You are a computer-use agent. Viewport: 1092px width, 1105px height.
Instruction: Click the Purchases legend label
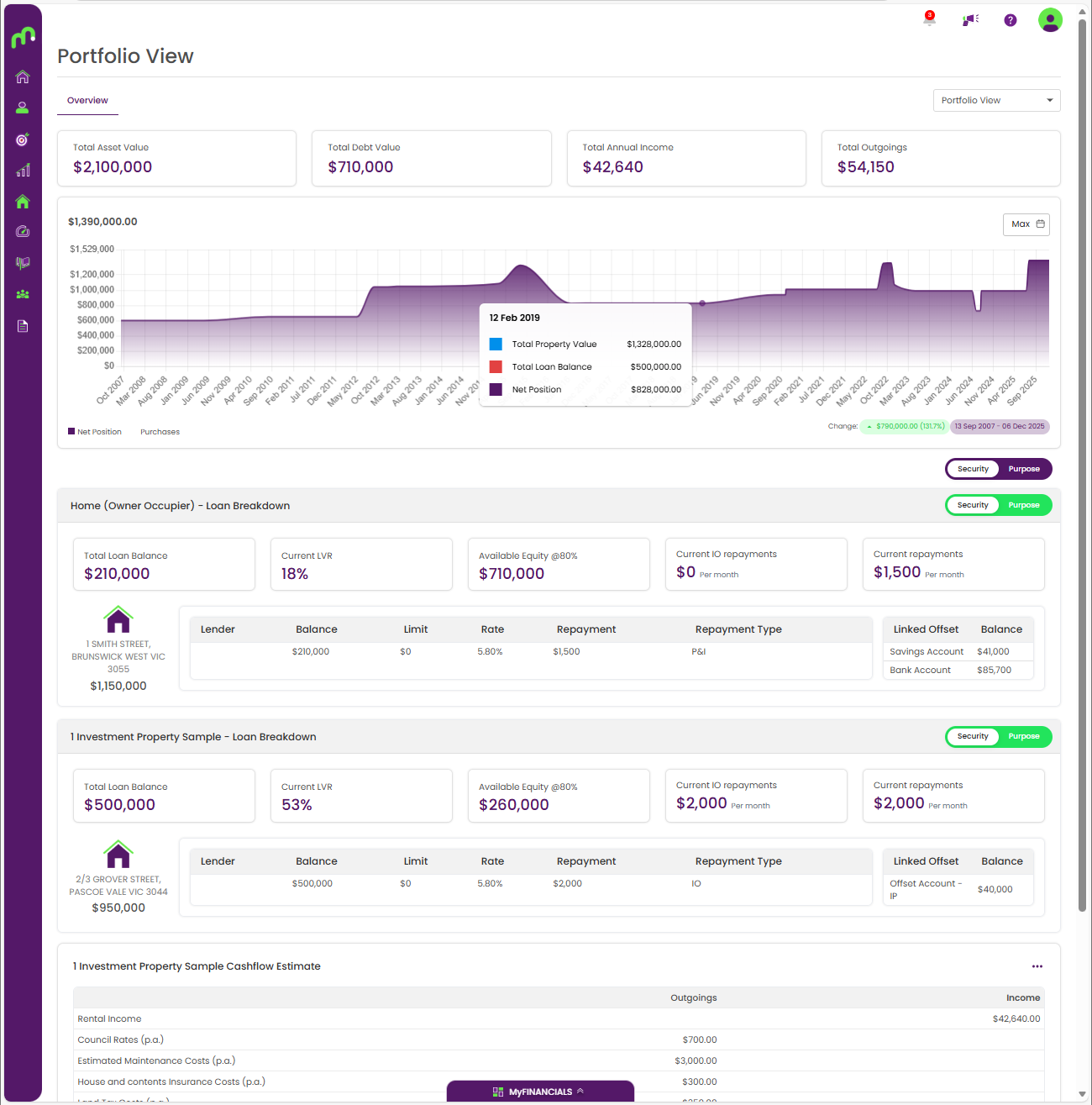click(x=160, y=432)
